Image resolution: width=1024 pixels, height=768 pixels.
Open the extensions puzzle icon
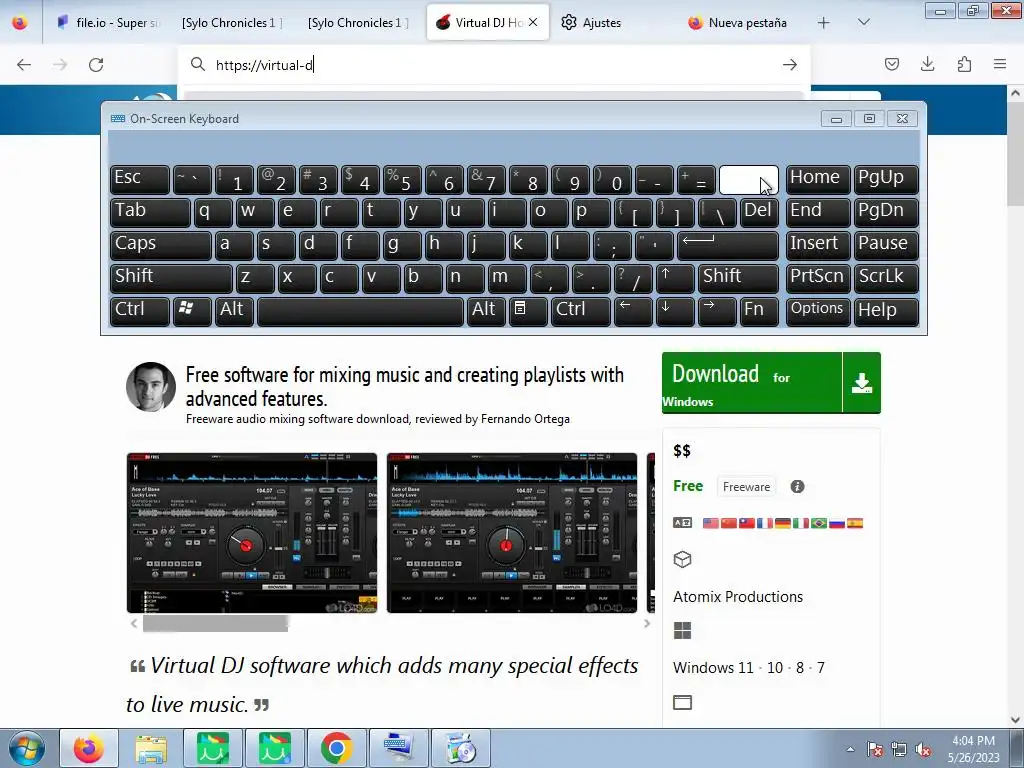pyautogui.click(x=964, y=64)
